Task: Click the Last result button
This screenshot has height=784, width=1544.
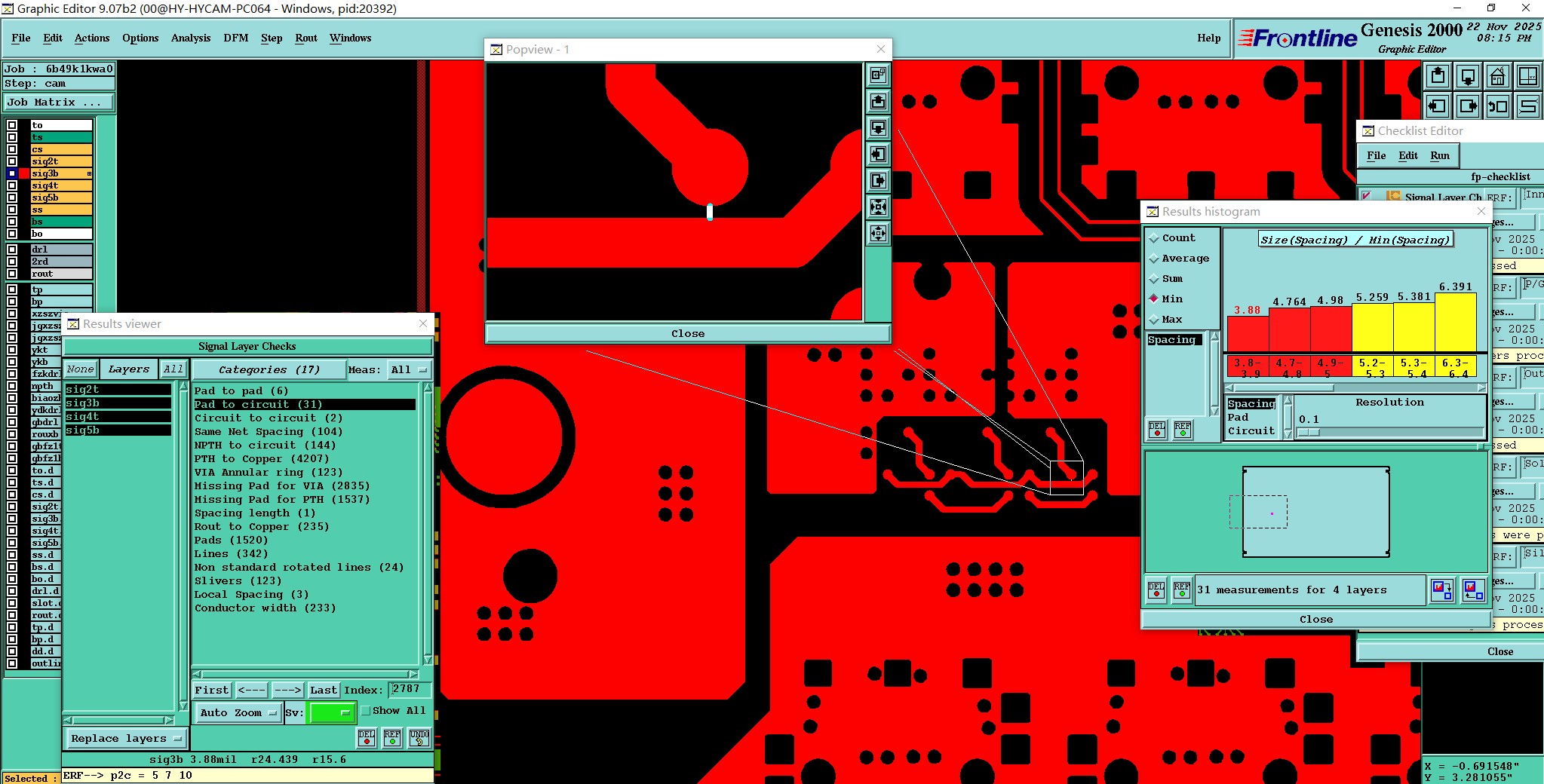Action: click(324, 690)
